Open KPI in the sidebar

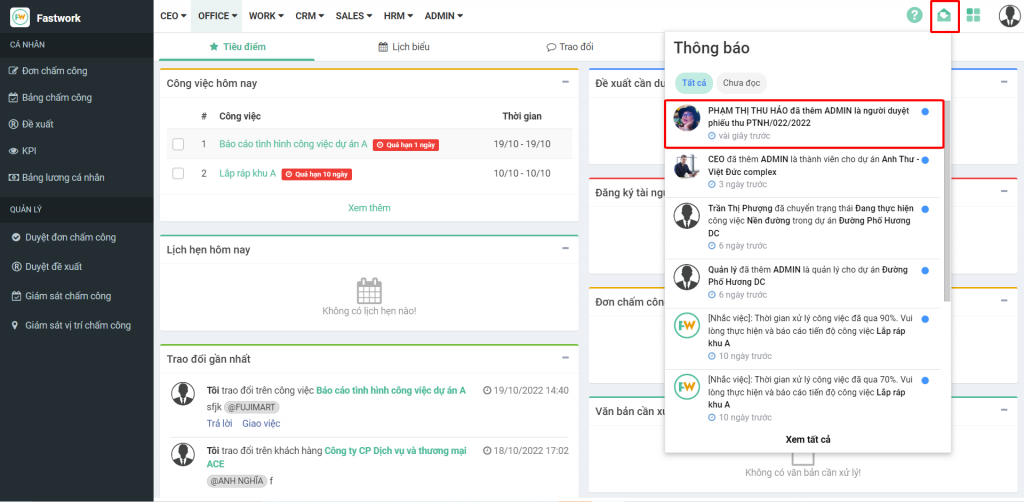pos(29,151)
